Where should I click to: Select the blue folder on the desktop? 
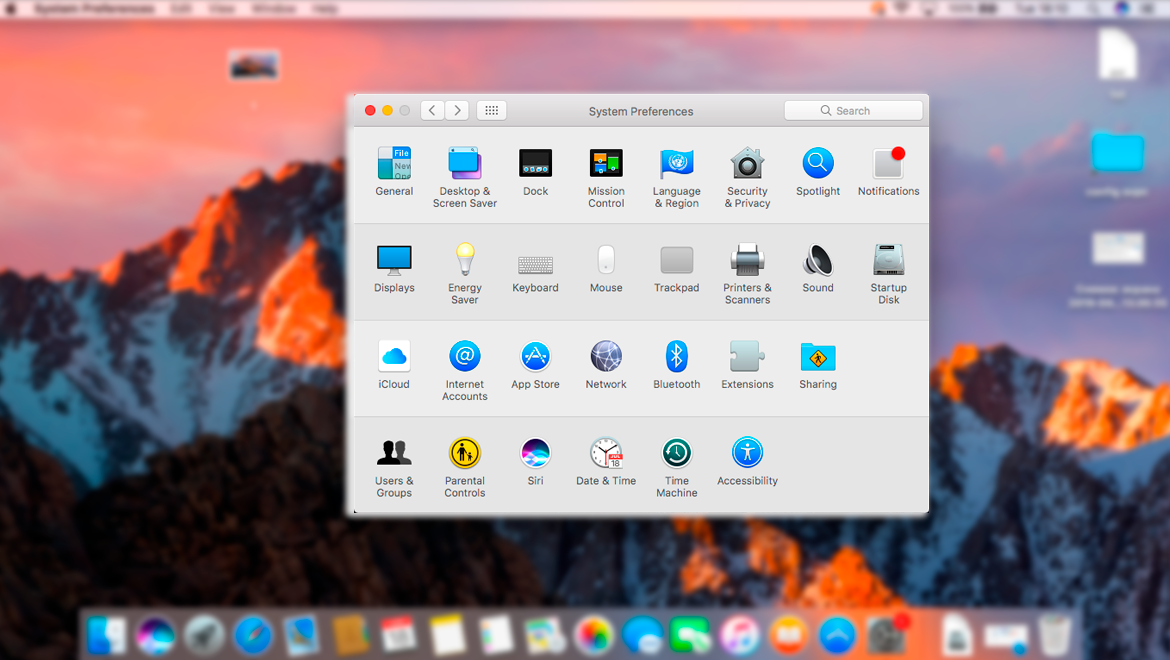[1117, 153]
